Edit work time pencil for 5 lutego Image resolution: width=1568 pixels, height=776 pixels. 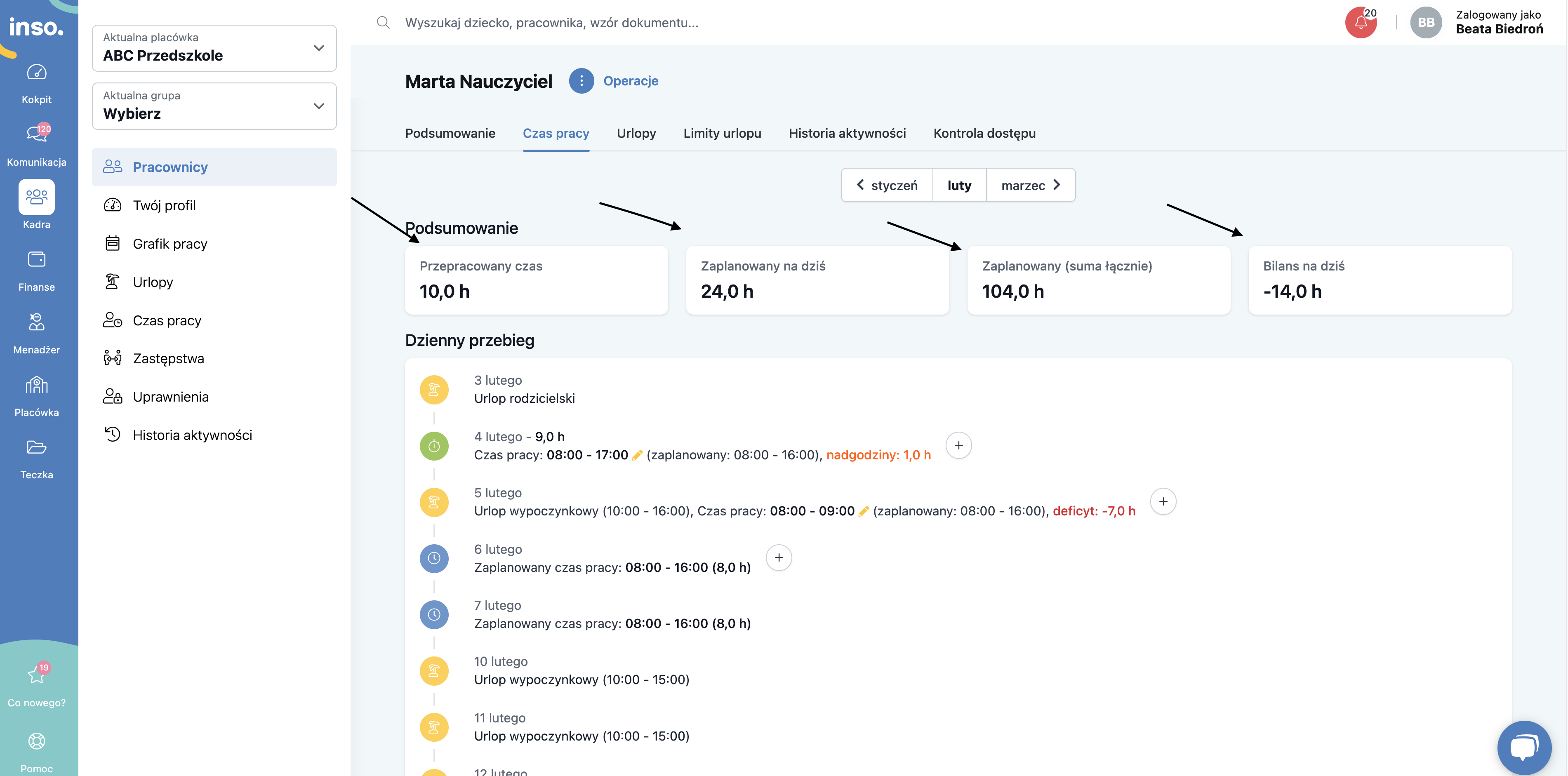click(863, 511)
